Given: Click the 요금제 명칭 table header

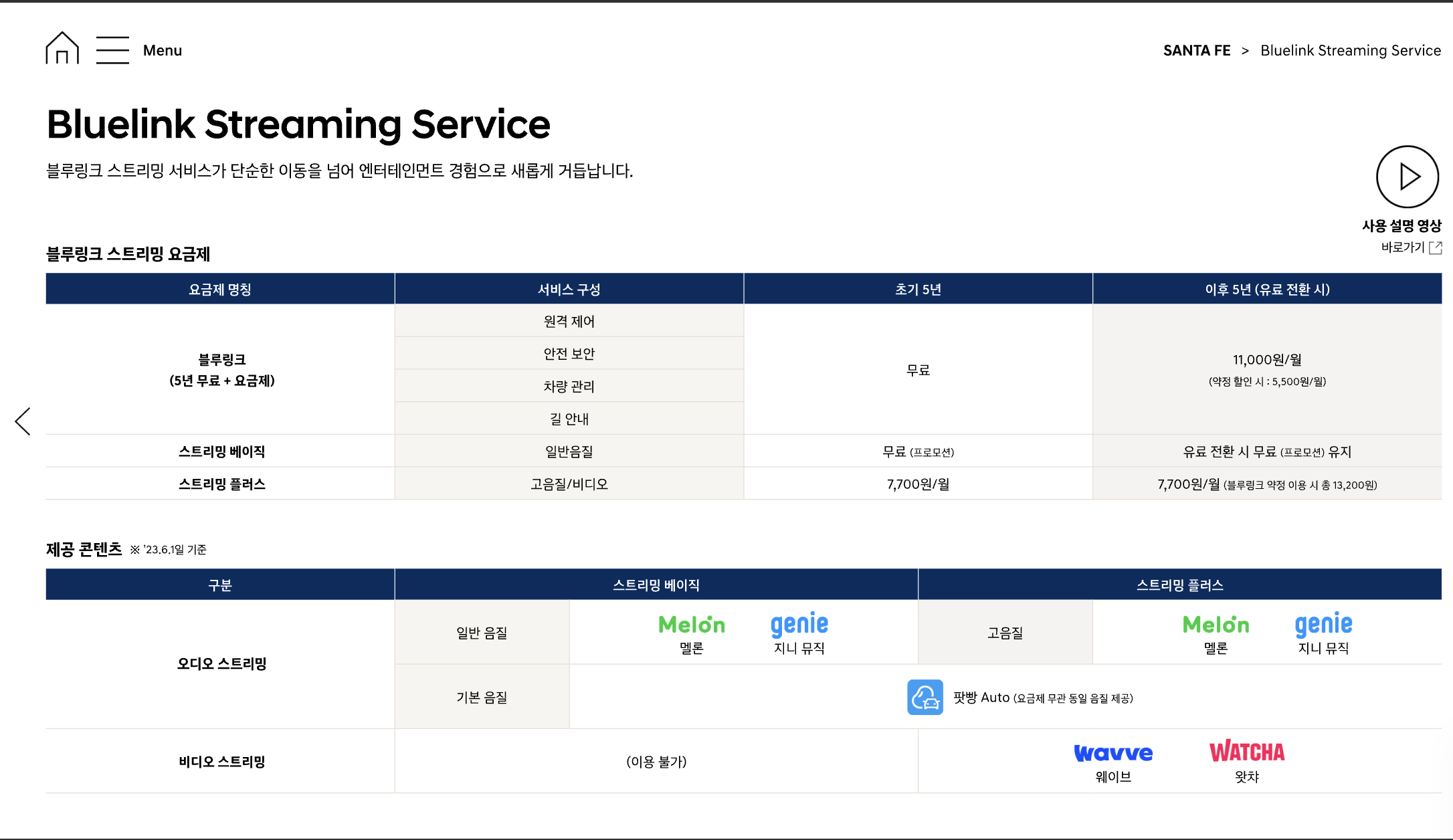Looking at the screenshot, I should coord(220,290).
